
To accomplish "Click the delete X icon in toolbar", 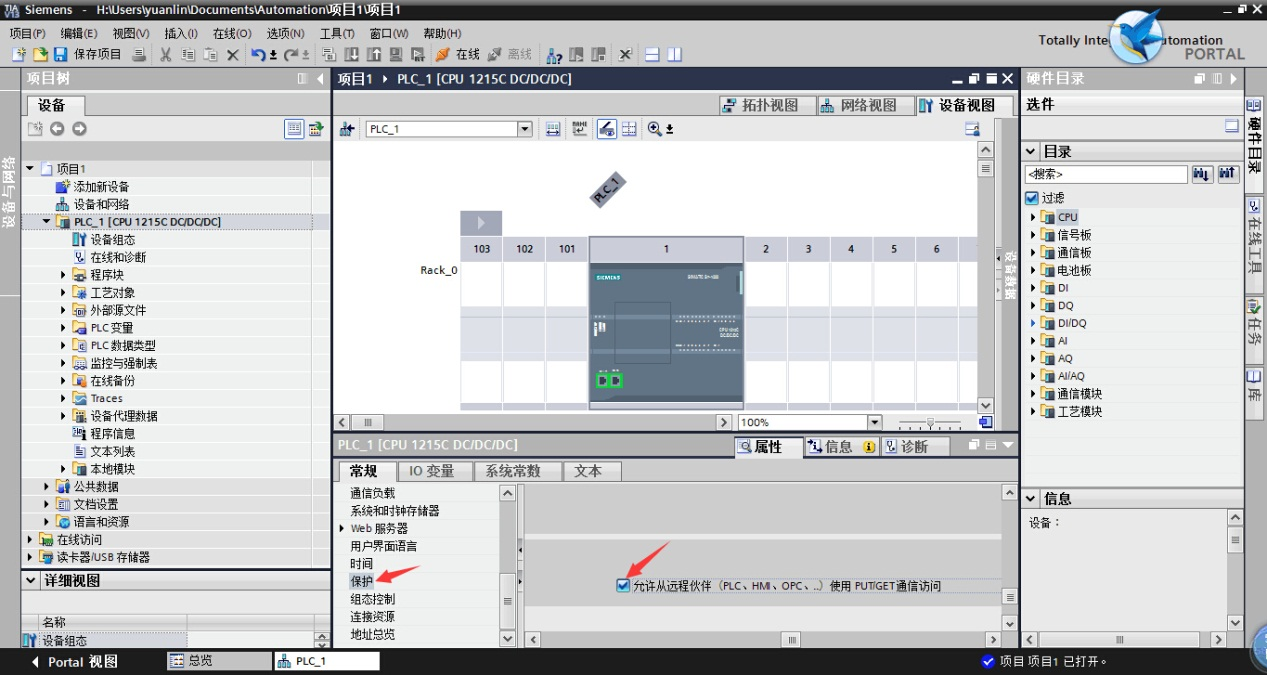I will (x=233, y=54).
